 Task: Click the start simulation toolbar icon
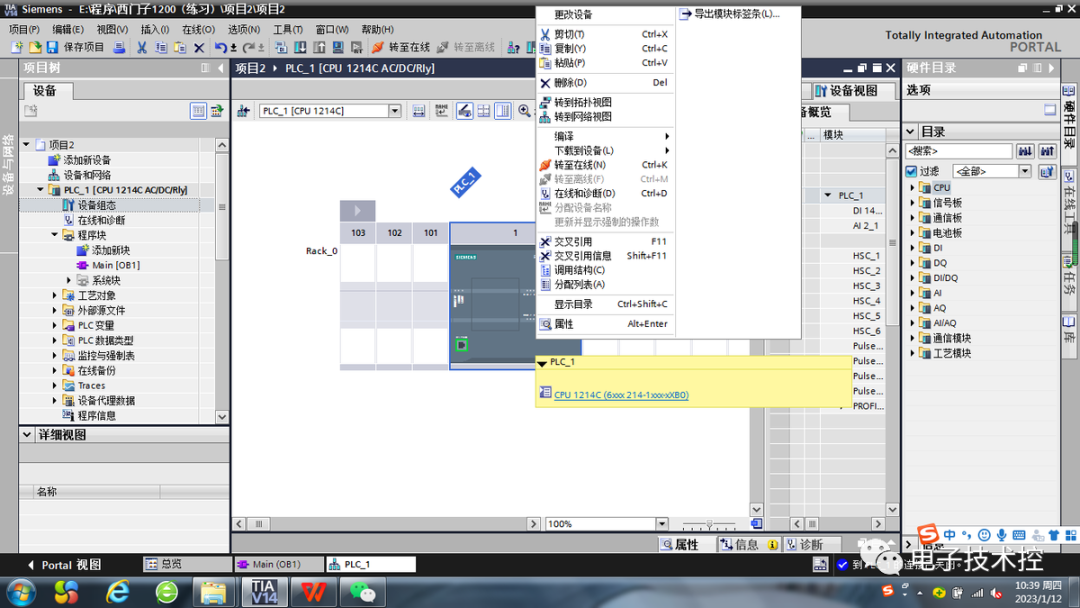tap(338, 48)
